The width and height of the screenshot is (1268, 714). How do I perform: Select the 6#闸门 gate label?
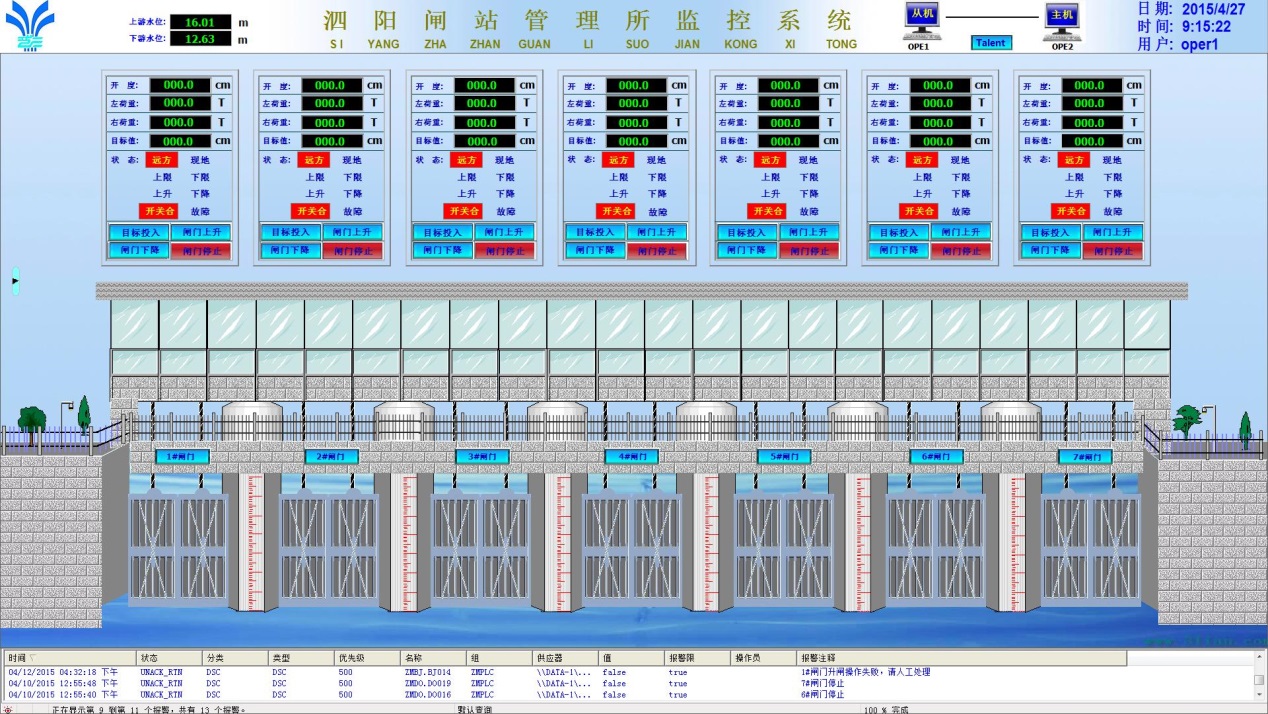click(936, 457)
